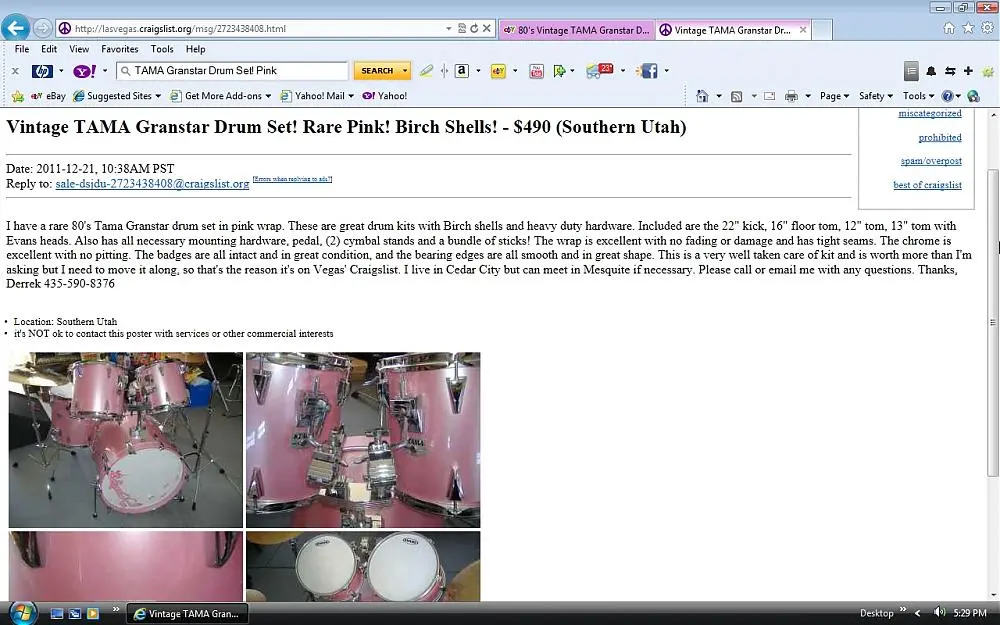This screenshot has height=625, width=1000.
Task: Open the full pink drum kit photo
Action: pos(126,440)
